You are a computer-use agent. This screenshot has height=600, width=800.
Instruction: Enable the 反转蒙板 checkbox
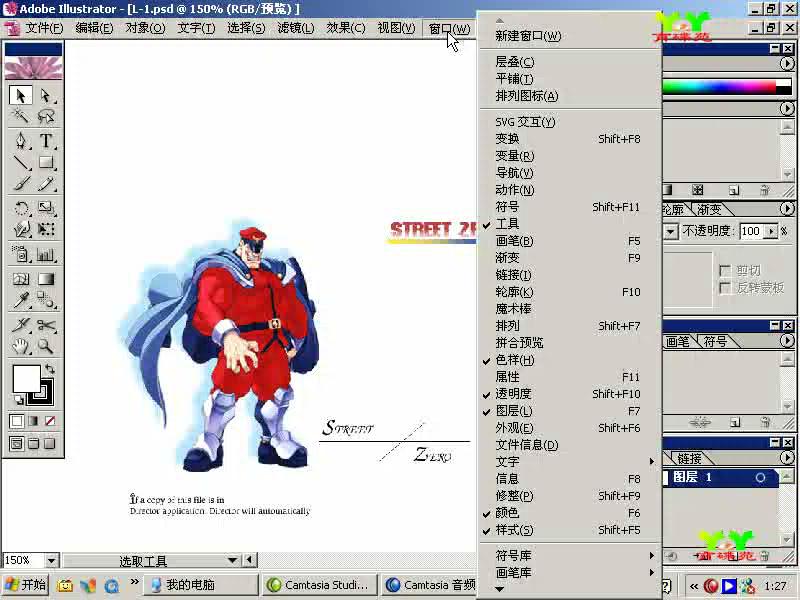pyautogui.click(x=724, y=288)
